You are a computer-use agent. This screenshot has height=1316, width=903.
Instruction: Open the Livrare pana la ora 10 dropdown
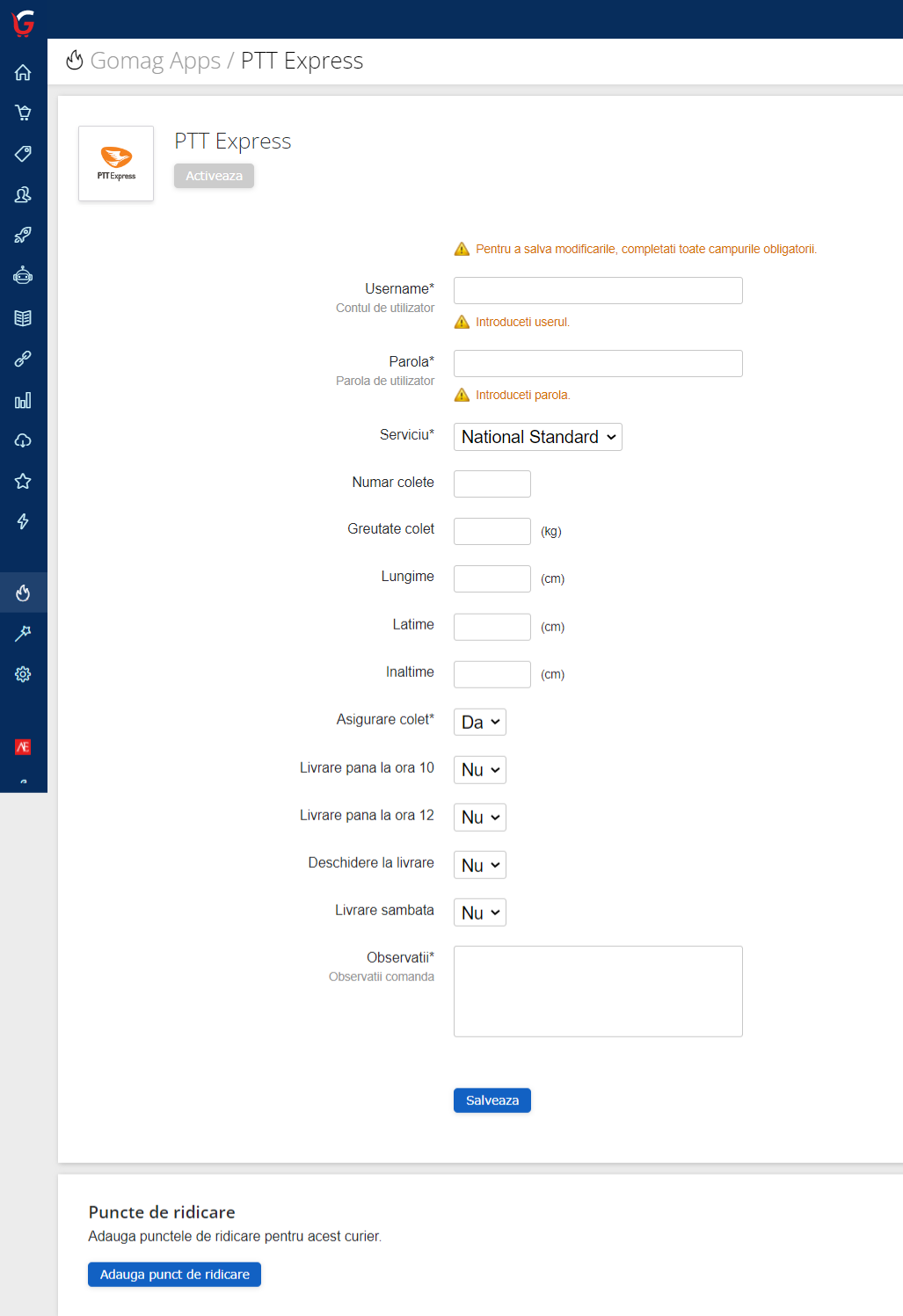point(480,770)
